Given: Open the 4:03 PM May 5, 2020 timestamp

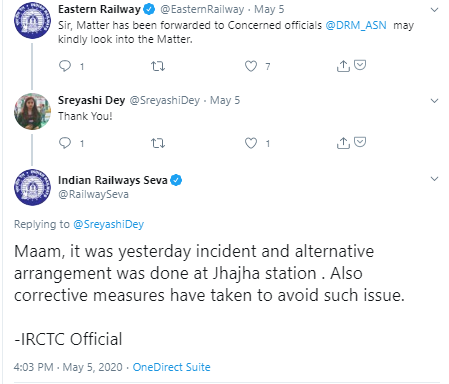Looking at the screenshot, I should [x=68, y=367].
